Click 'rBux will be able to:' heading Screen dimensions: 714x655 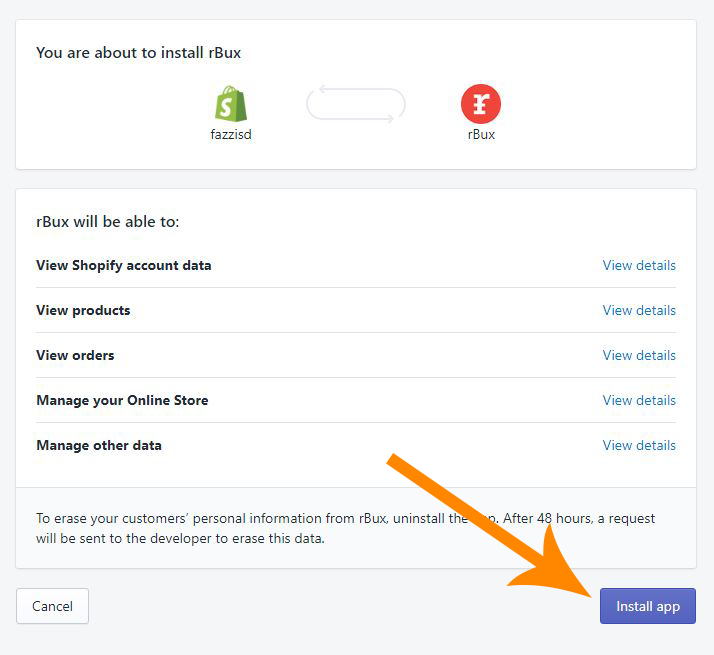[107, 222]
